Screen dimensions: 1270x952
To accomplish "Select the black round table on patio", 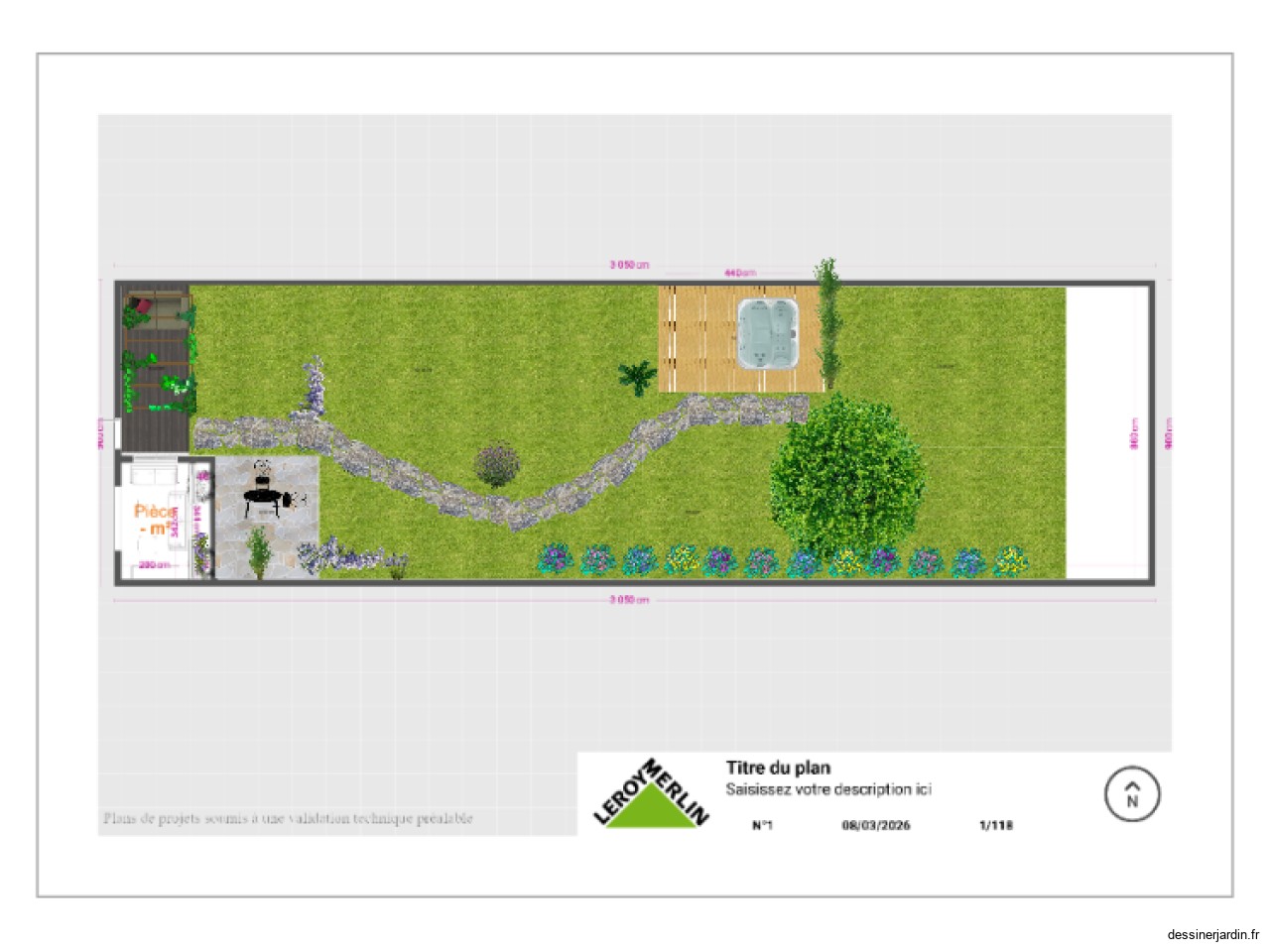I will pos(262,498).
